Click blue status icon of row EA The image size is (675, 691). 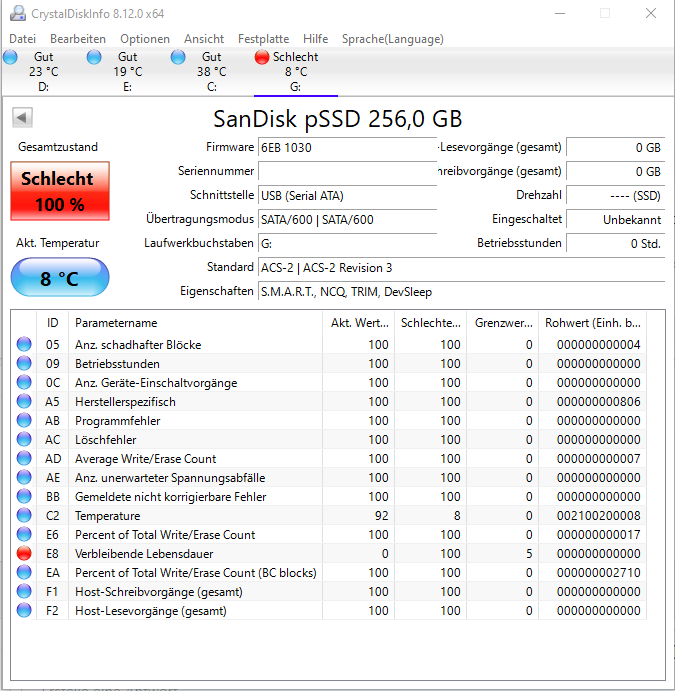click(24, 572)
